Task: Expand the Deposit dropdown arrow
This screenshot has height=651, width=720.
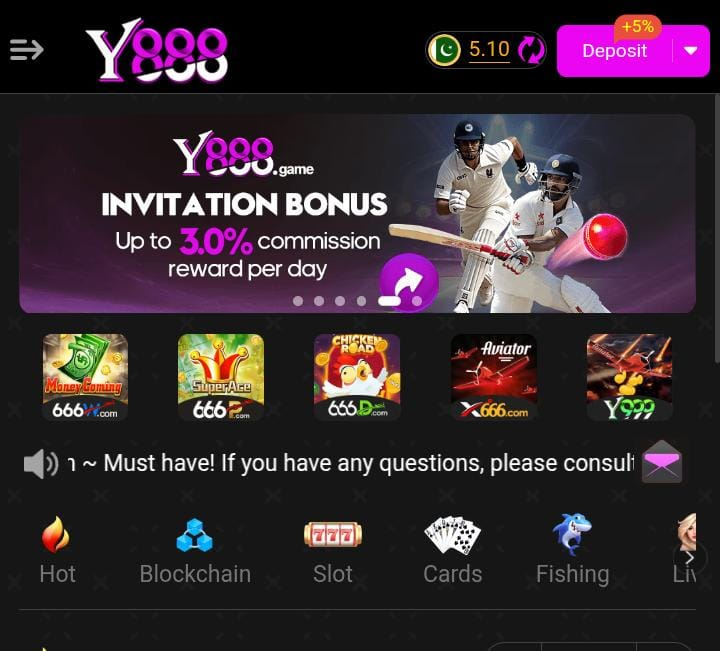Action: pyautogui.click(x=691, y=51)
